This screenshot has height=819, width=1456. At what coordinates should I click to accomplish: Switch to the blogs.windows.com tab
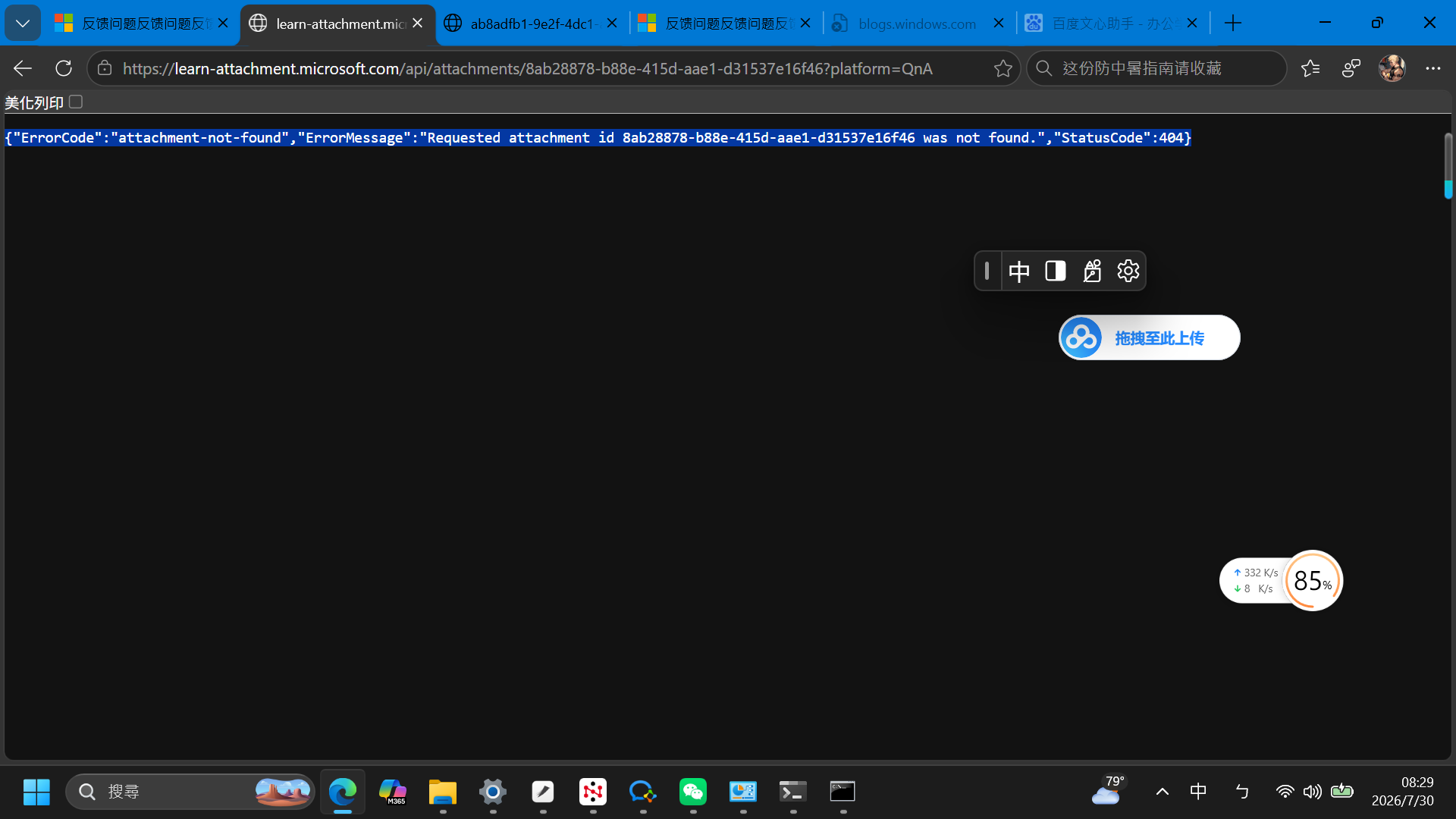point(918,24)
